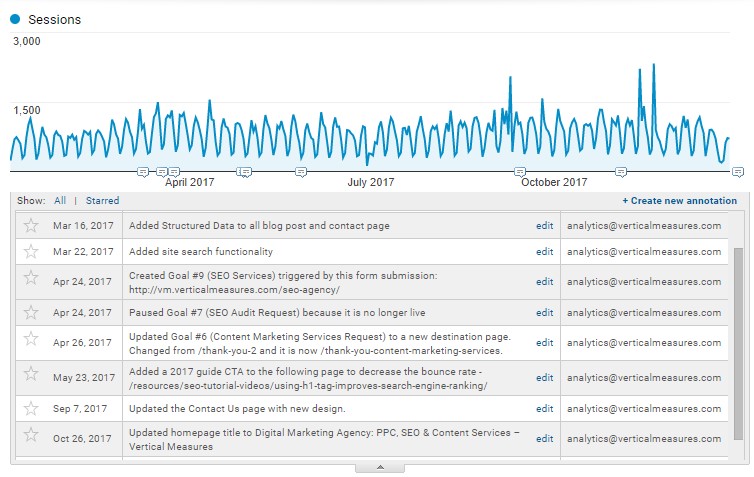This screenshot has width=754, height=477.
Task: Edit the homepage title annotation
Action: 544,439
